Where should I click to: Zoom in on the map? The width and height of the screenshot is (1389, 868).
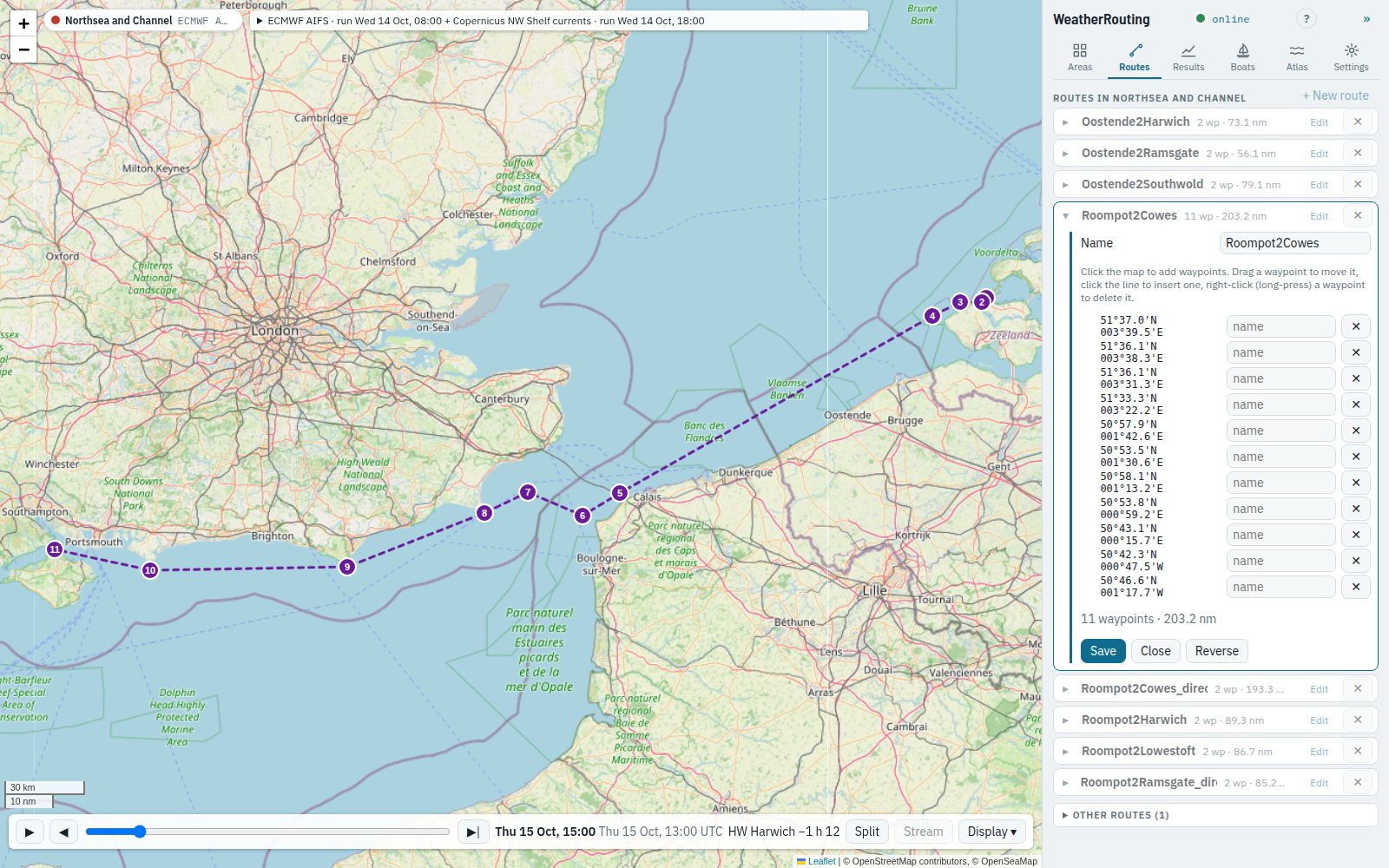tap(23, 23)
